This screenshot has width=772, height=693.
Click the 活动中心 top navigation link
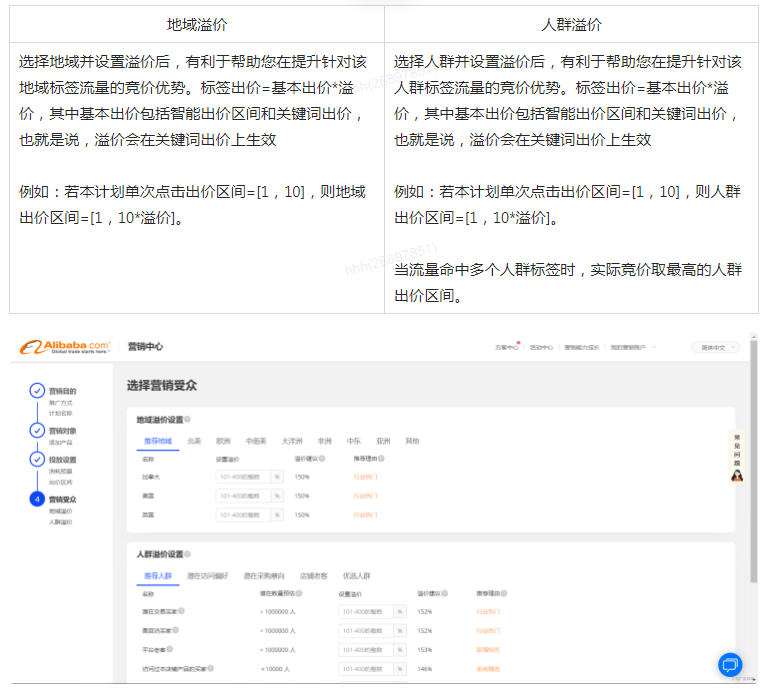point(541,347)
